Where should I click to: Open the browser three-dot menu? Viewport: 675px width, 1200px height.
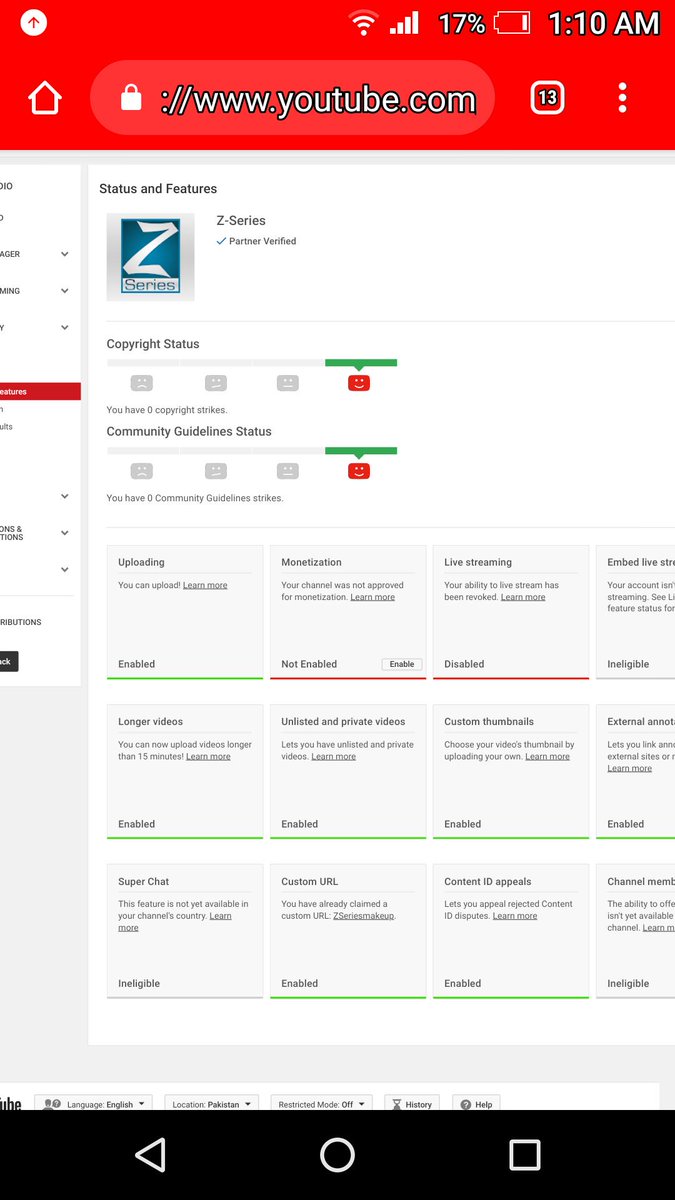click(x=622, y=97)
